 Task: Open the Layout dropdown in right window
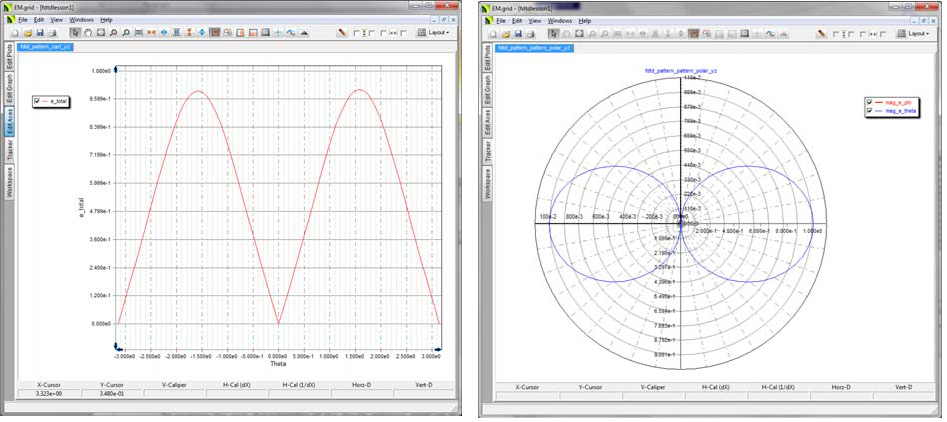917,34
